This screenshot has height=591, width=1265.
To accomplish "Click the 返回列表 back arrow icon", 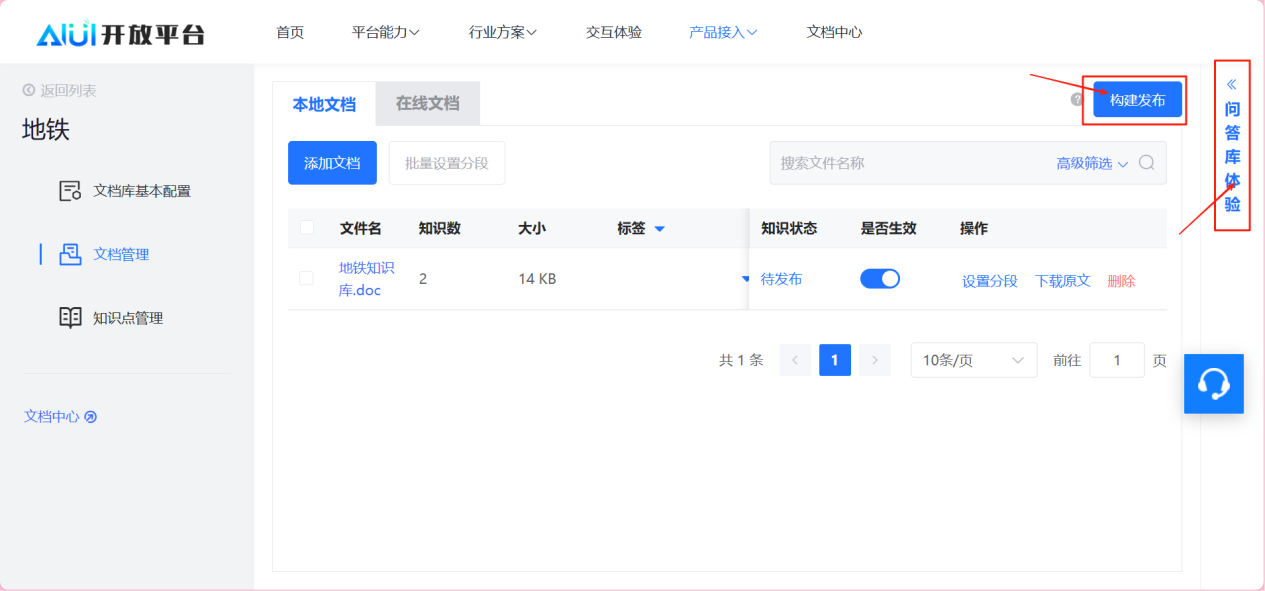I will pos(29,91).
